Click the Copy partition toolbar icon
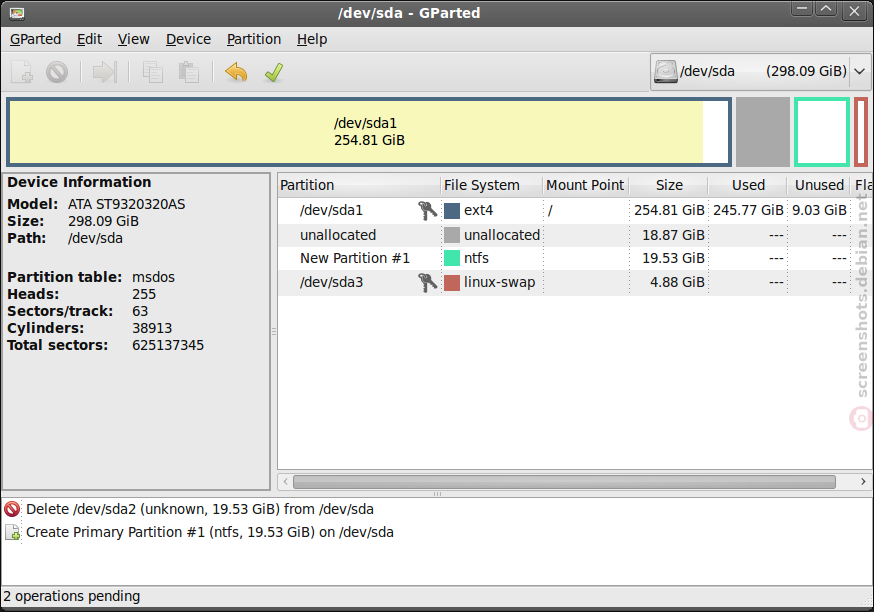The image size is (874, 612). click(153, 72)
